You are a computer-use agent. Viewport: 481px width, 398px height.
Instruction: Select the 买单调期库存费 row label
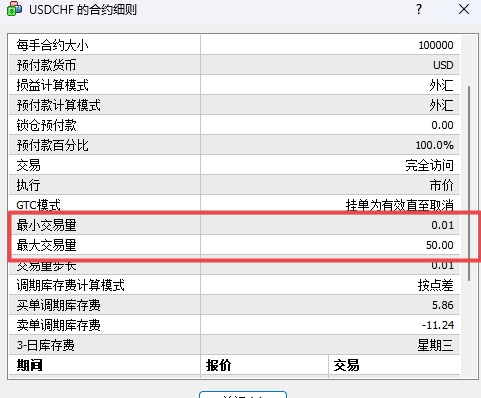[58, 305]
